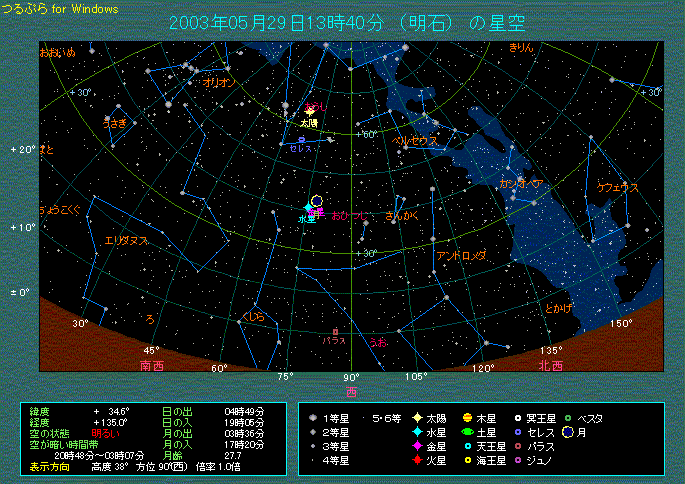
Task: Click the 南西 (southwest) direction label
Action: tap(153, 366)
